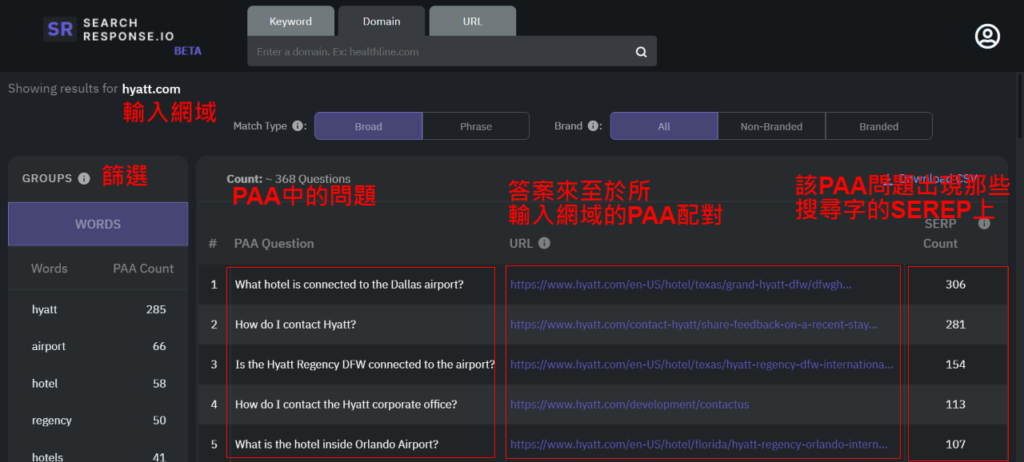This screenshot has height=462, width=1024.
Task: Select the Words group tab
Action: [98, 224]
